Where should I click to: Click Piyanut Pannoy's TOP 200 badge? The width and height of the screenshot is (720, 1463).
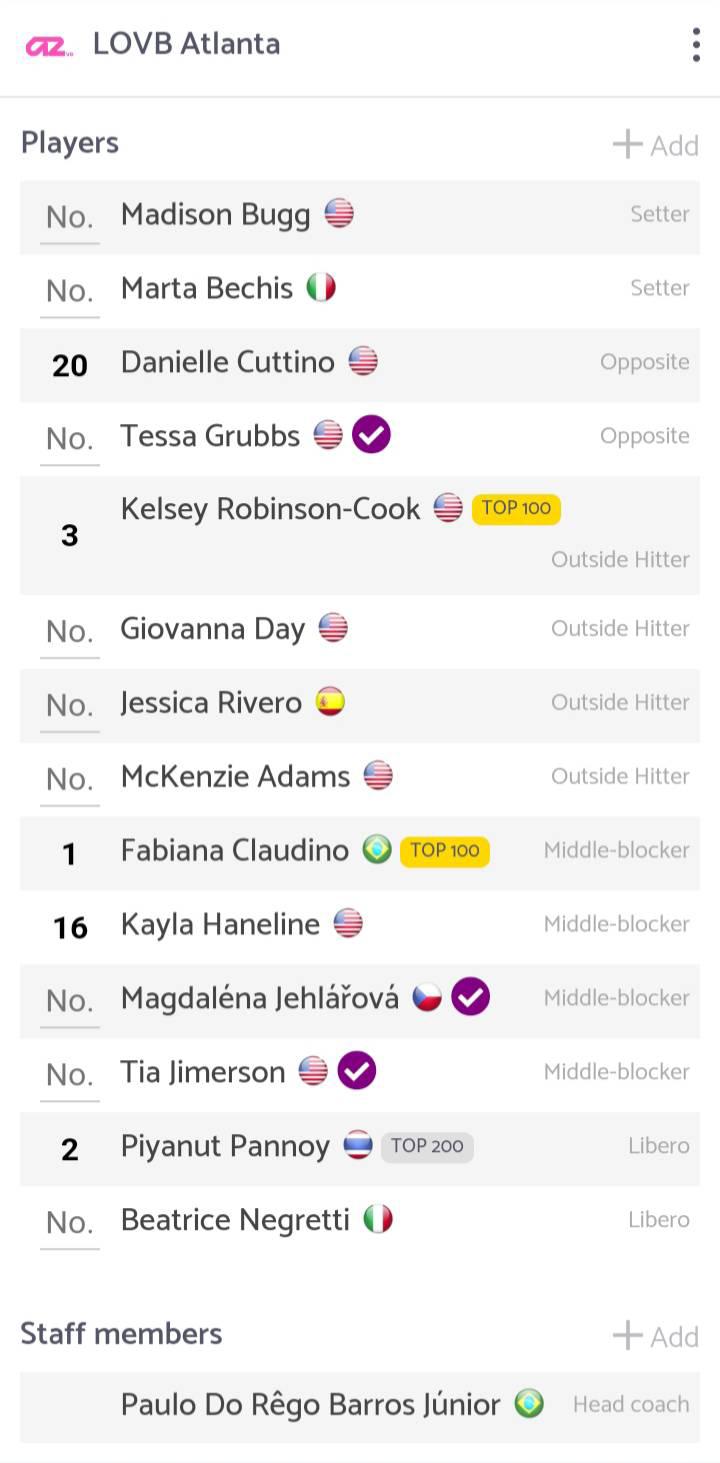coord(427,1146)
